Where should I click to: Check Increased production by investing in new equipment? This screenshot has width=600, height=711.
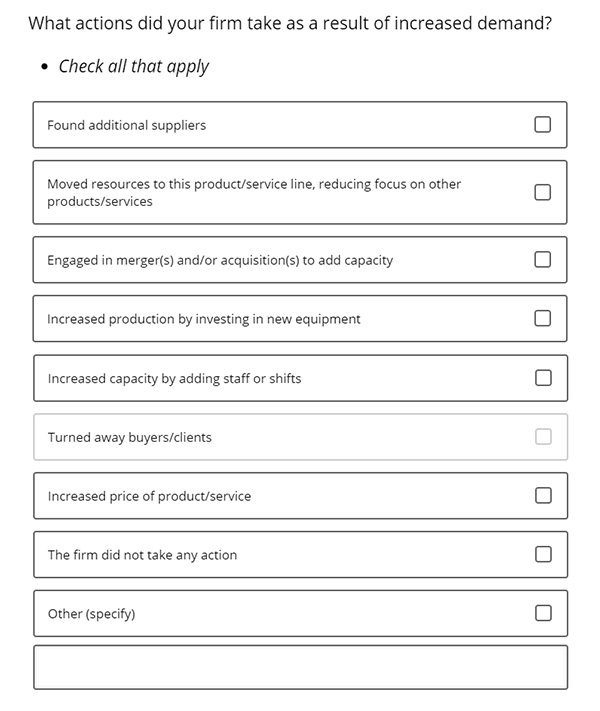[542, 318]
